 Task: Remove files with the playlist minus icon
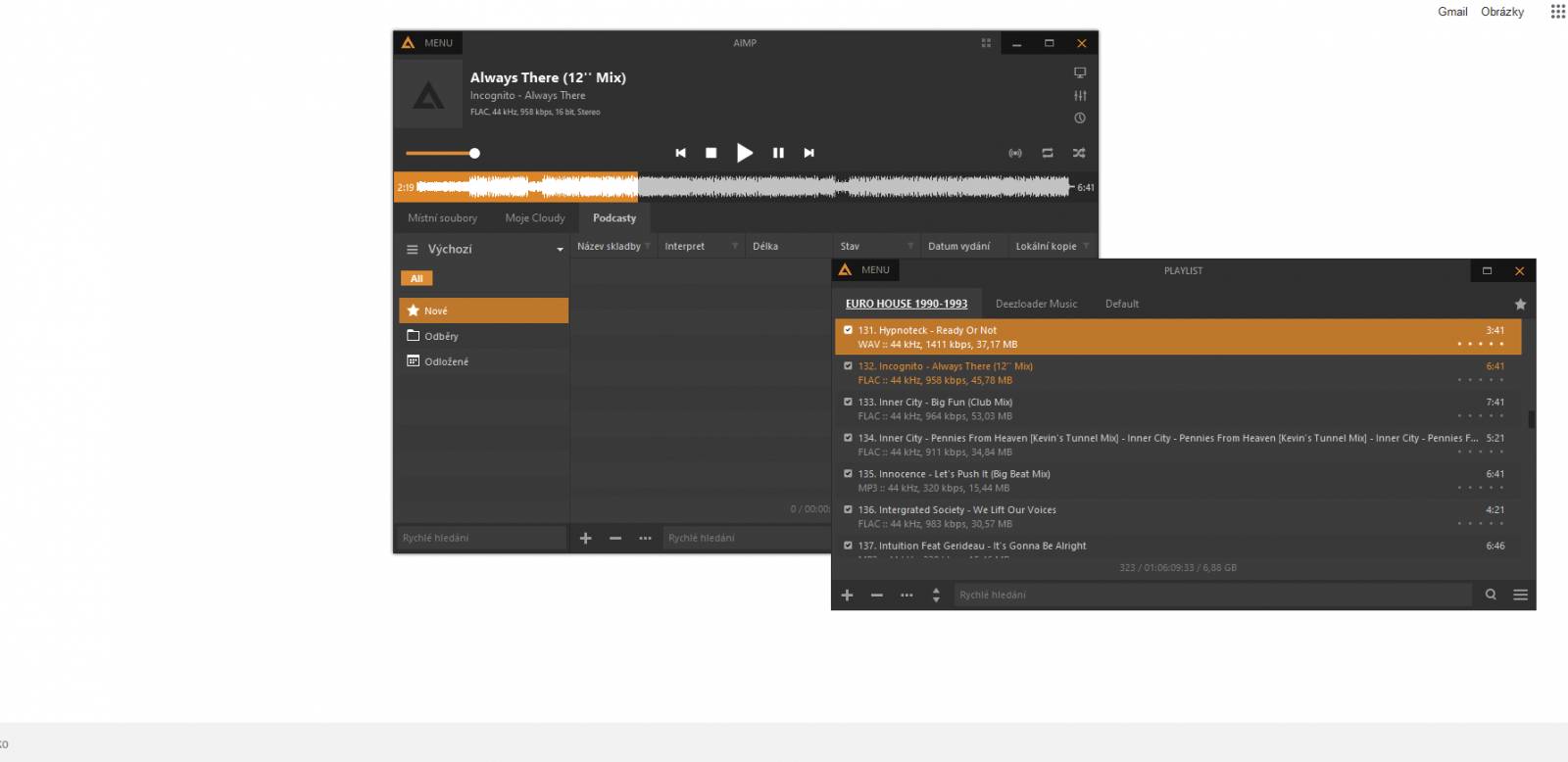point(877,595)
